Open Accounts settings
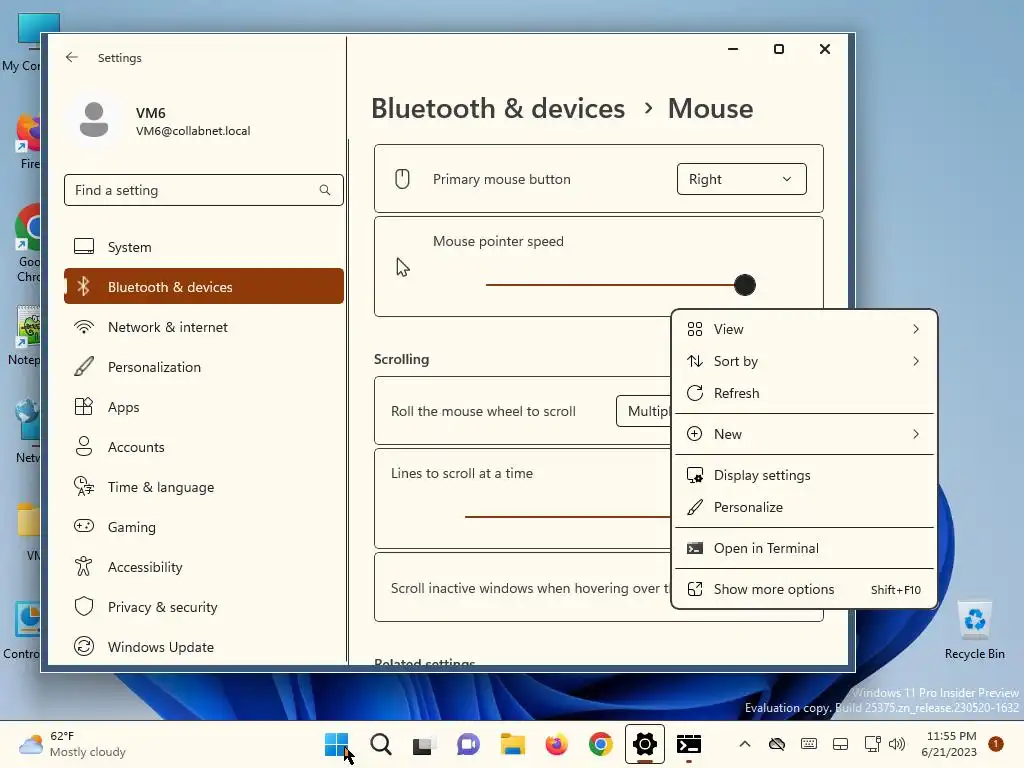This screenshot has width=1024, height=768. pos(204,447)
